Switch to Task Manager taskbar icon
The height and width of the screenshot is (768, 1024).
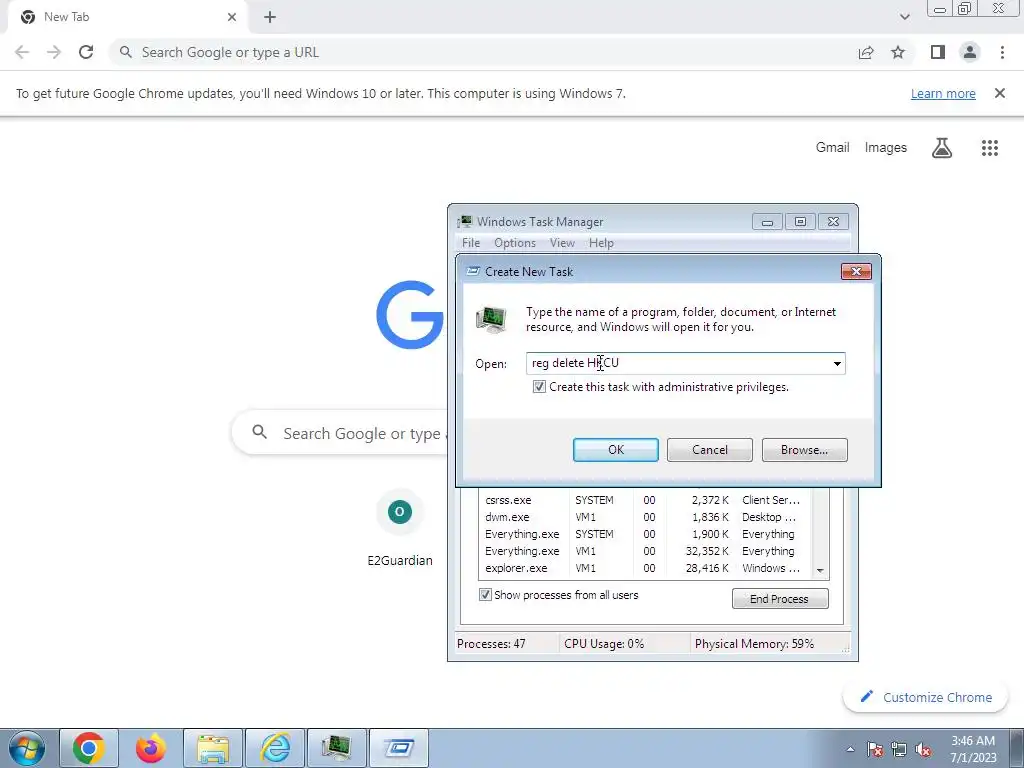[337, 748]
